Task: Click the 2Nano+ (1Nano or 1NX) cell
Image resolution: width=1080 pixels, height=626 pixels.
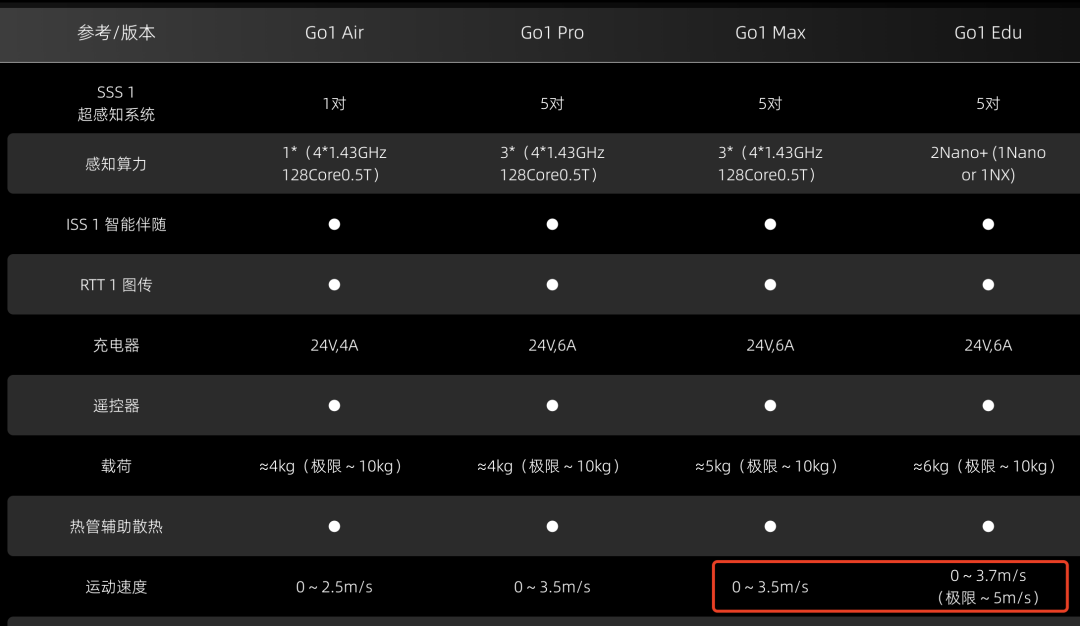Action: coord(988,164)
